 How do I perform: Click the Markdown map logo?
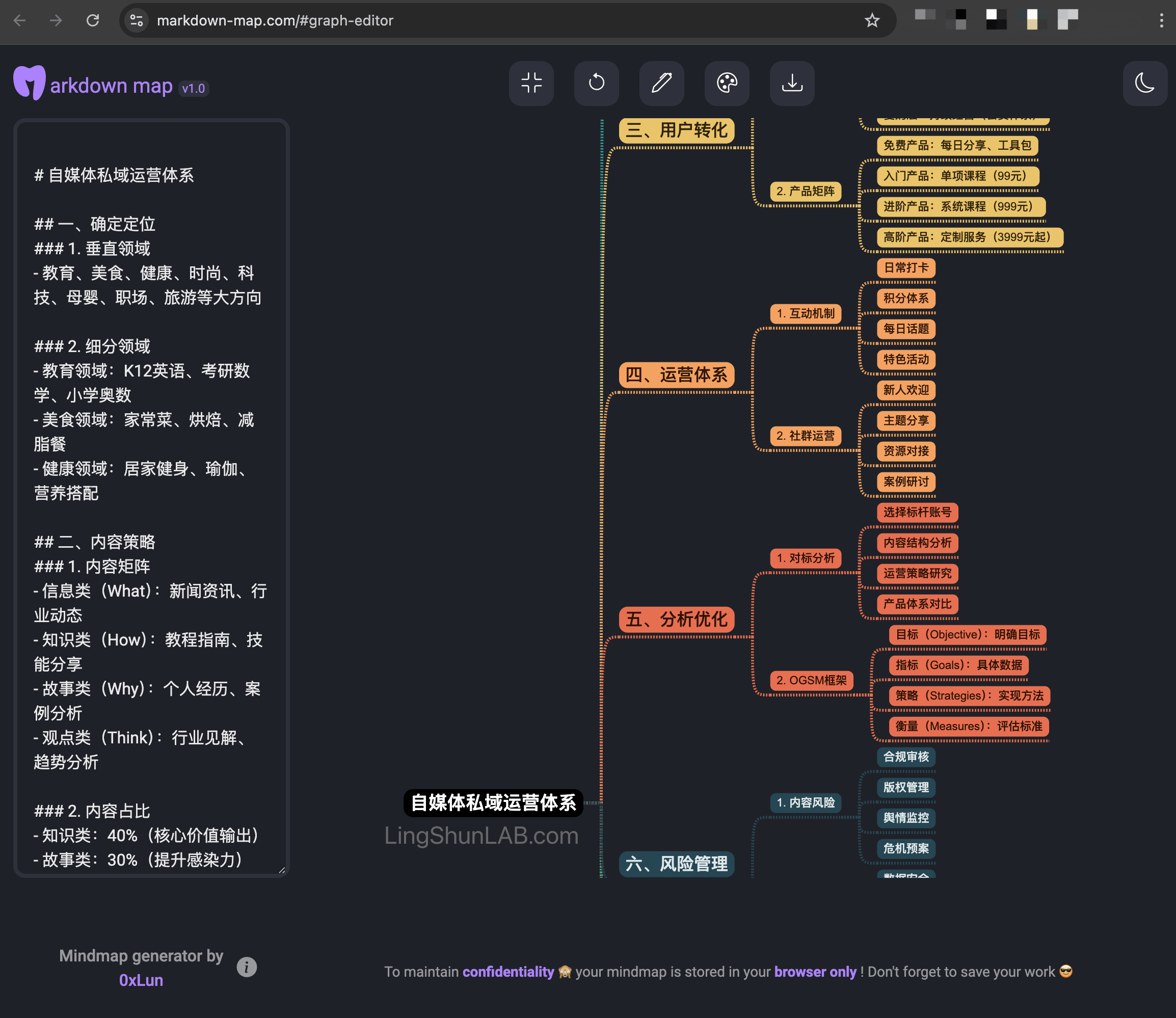[x=93, y=84]
